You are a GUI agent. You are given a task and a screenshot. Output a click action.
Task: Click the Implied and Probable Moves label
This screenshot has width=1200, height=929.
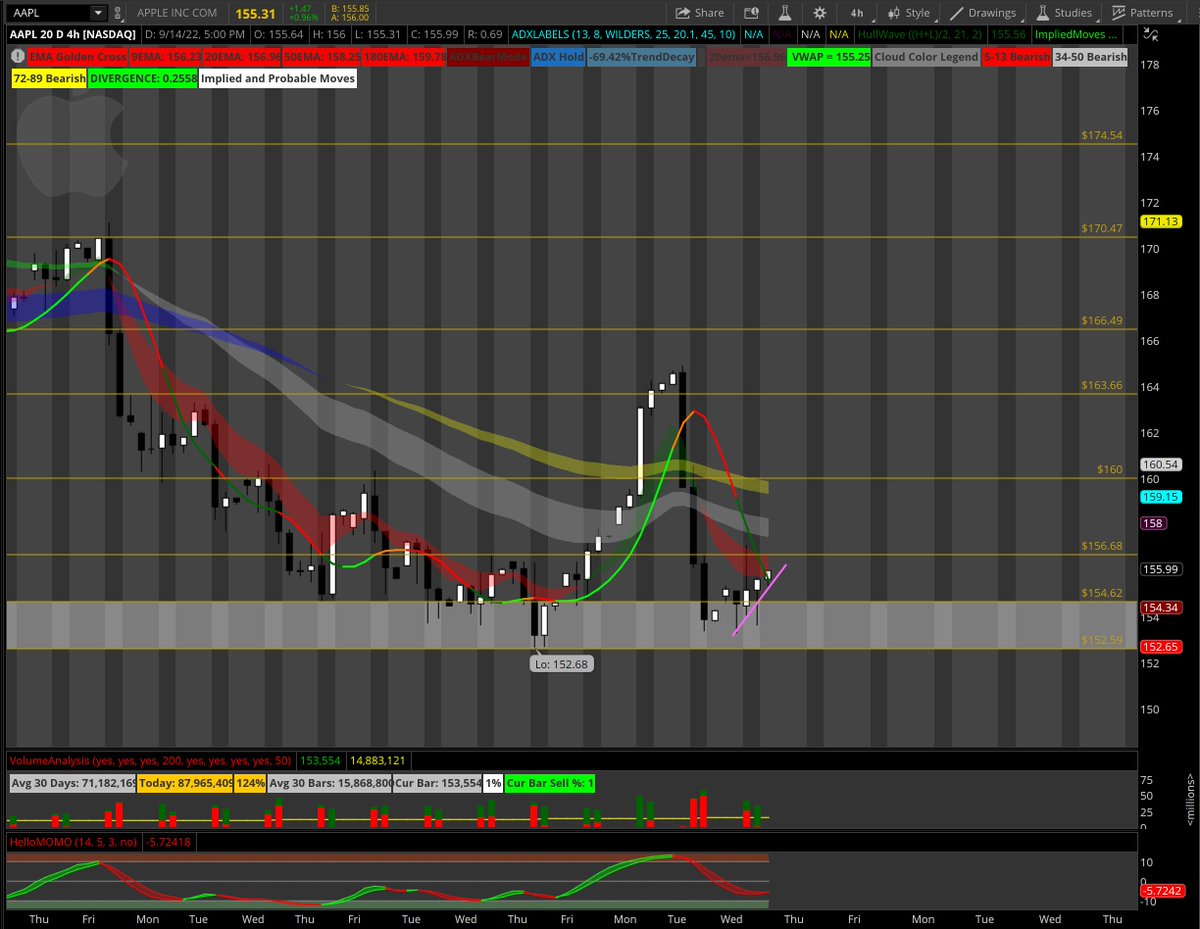coord(278,78)
